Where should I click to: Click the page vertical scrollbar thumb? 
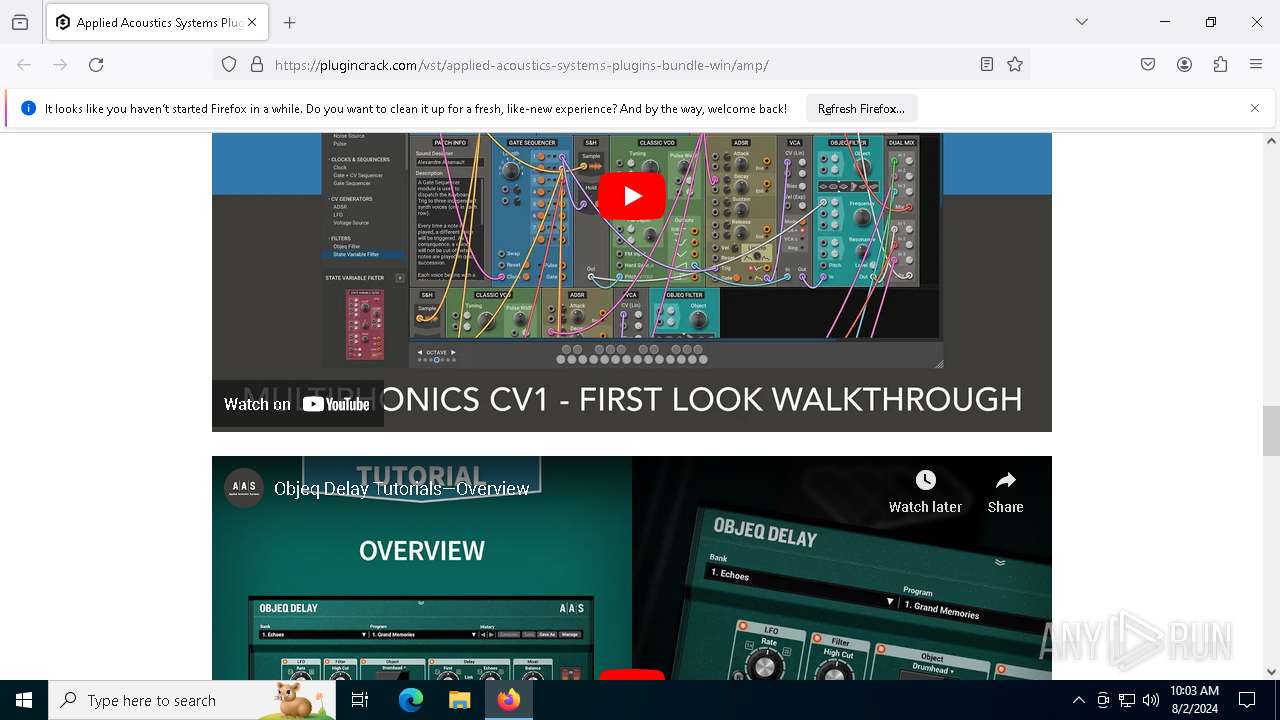coord(1271,431)
